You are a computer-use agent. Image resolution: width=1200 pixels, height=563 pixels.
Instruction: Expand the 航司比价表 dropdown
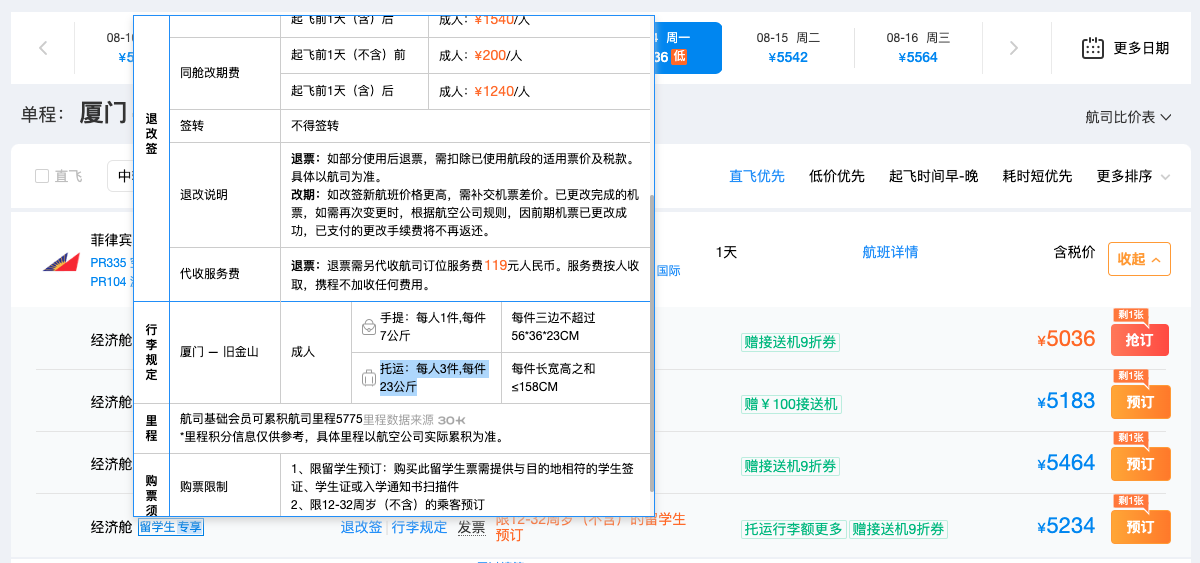[1128, 117]
